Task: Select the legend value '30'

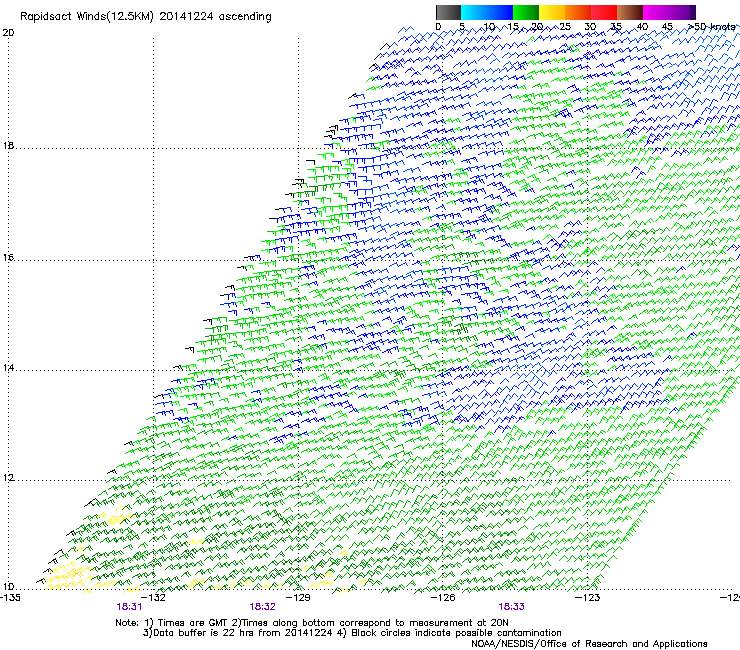Action: [x=590, y=27]
